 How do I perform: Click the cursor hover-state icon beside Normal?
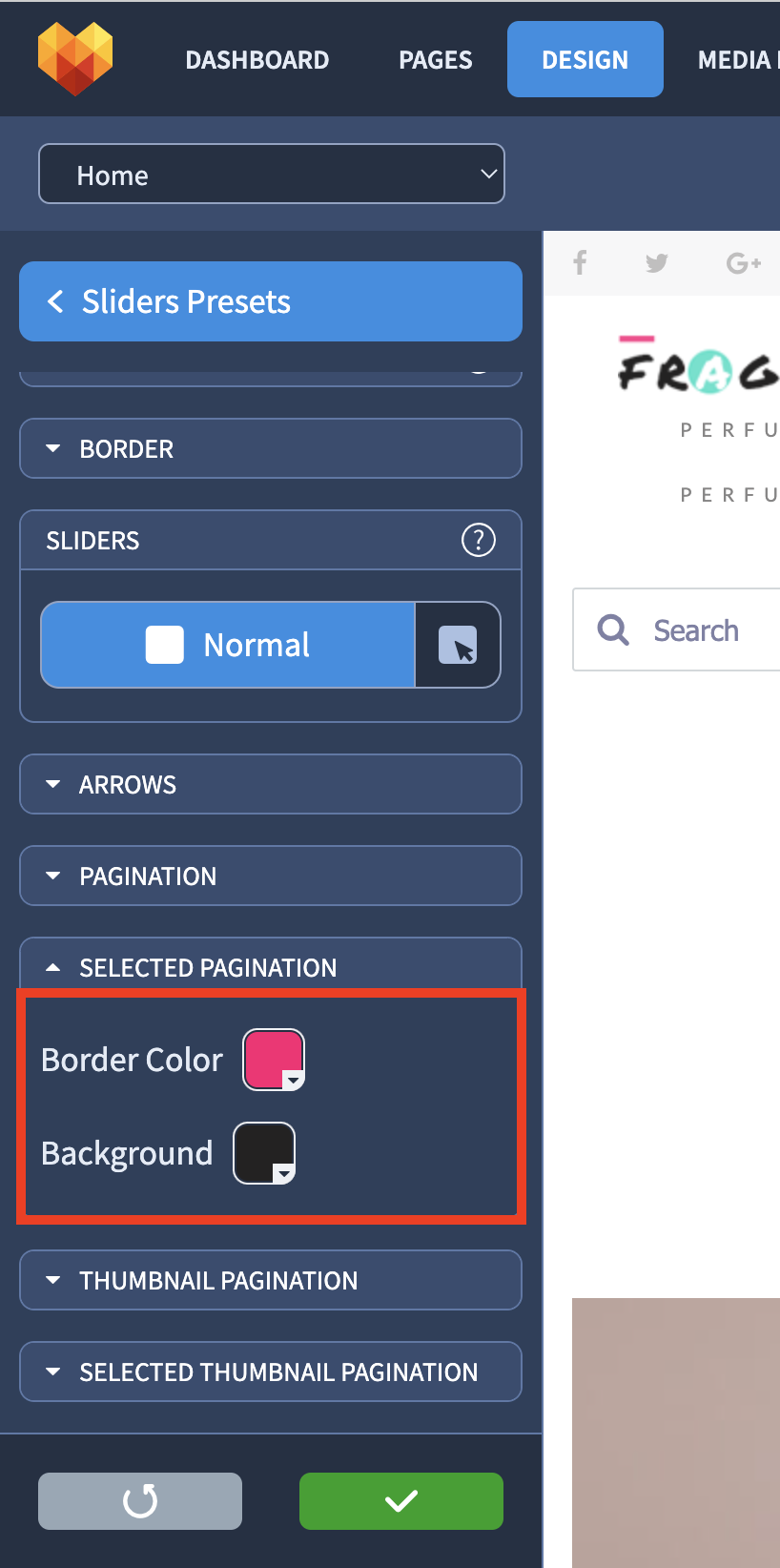pos(458,645)
